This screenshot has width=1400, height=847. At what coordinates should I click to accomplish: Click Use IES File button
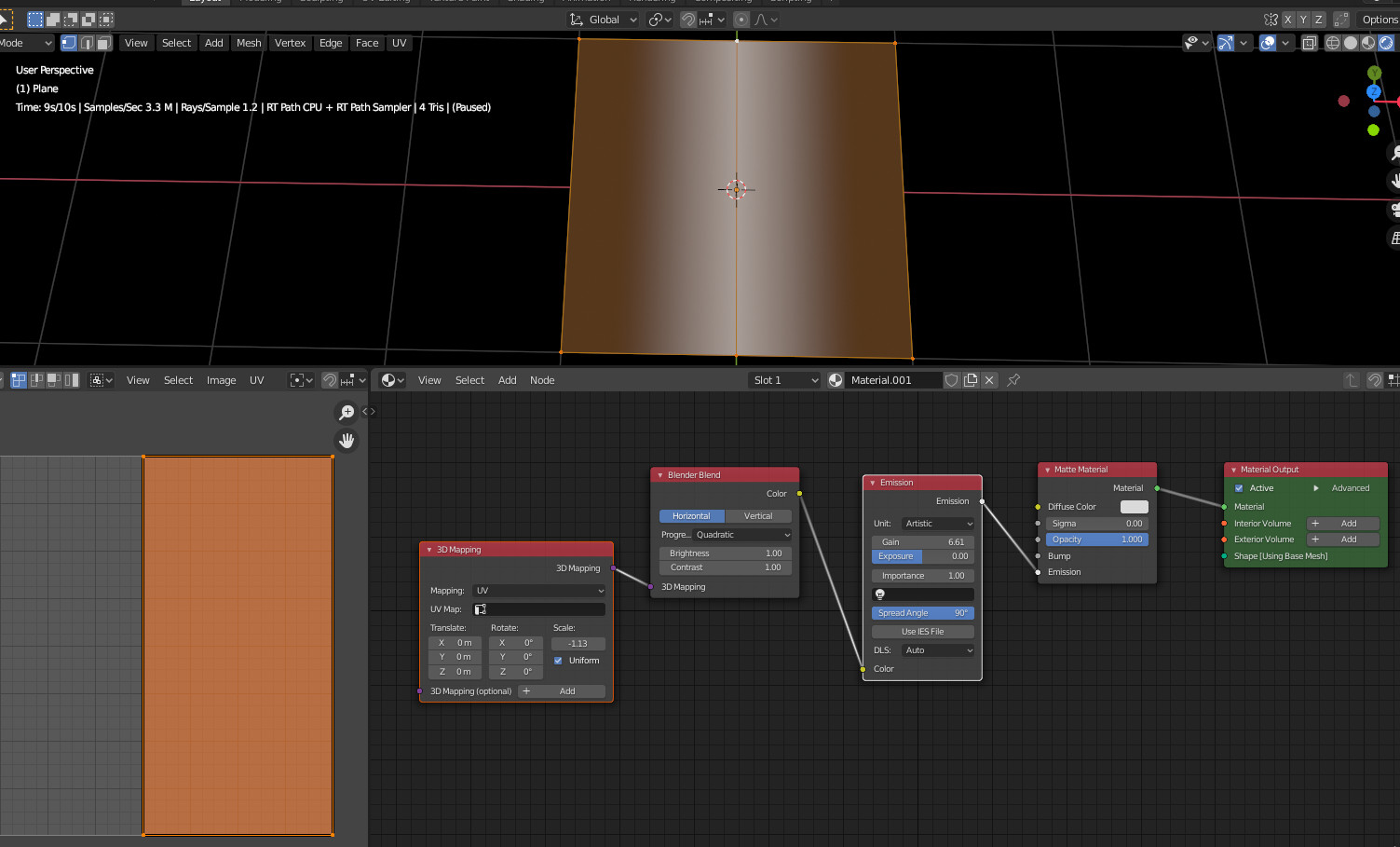click(x=922, y=632)
